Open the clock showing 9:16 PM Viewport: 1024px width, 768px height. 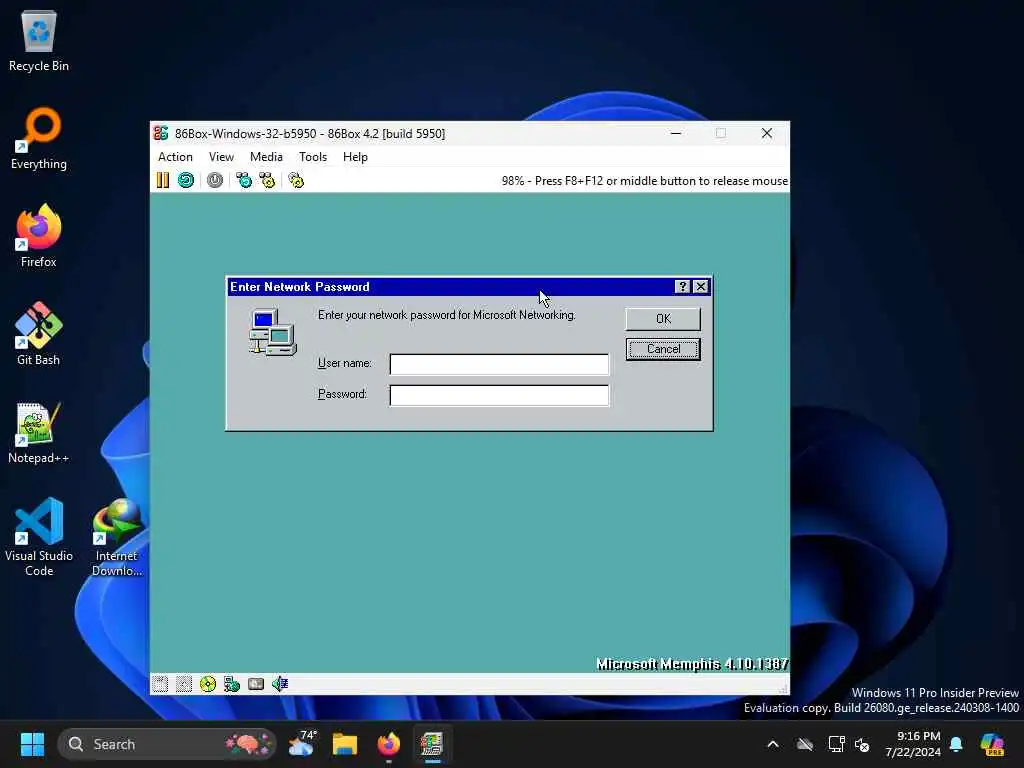click(913, 744)
